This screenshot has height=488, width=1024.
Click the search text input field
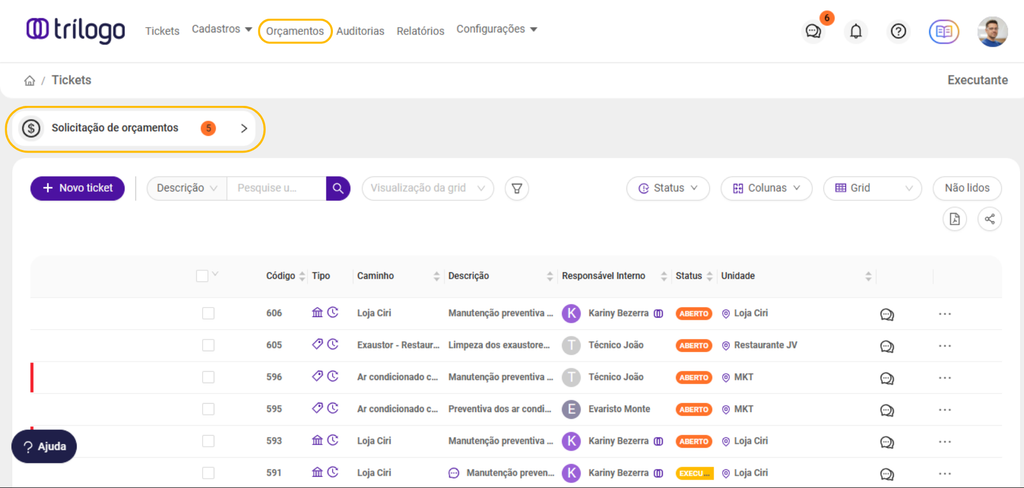pos(276,188)
